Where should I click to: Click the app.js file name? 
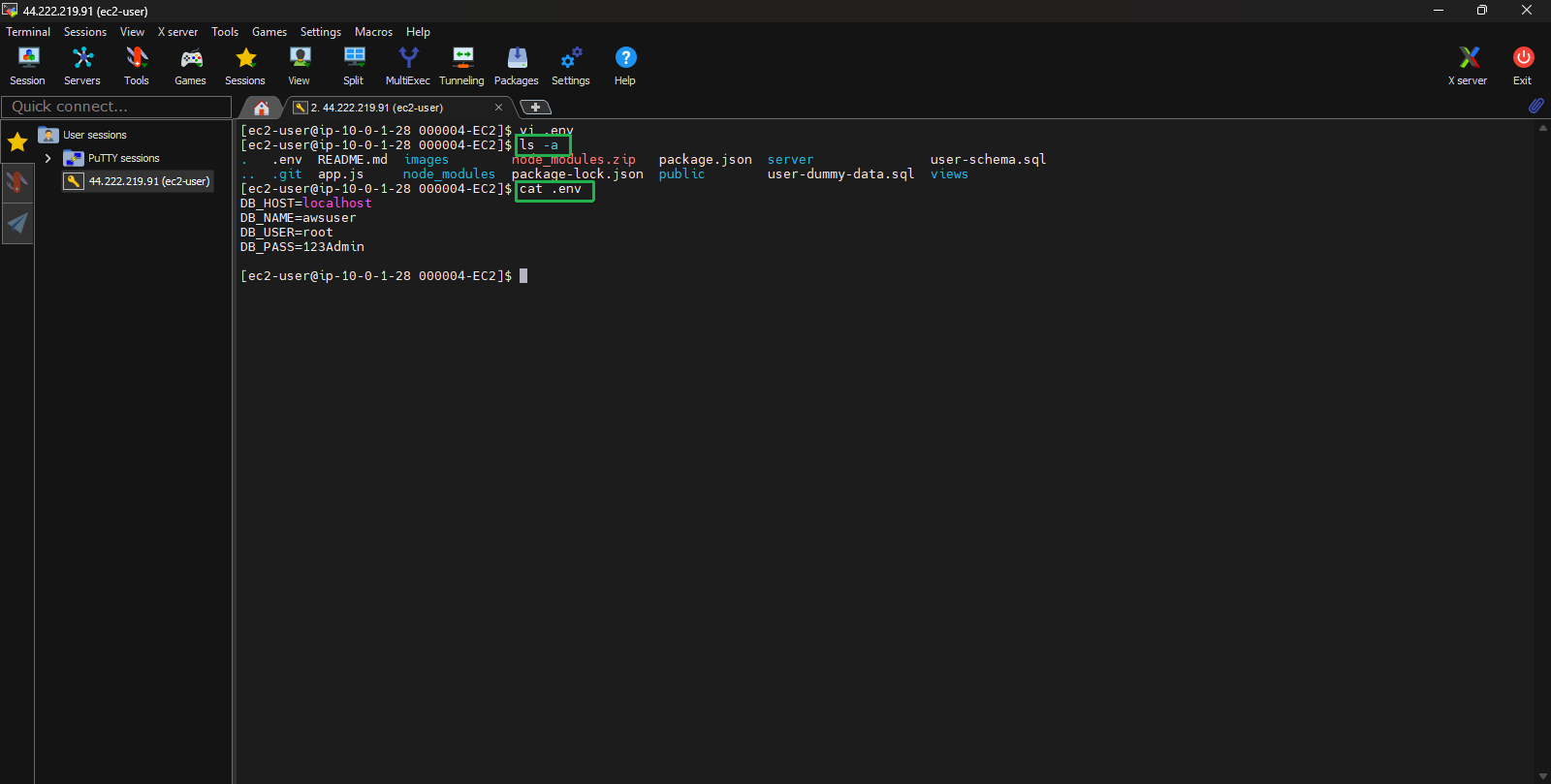(340, 174)
